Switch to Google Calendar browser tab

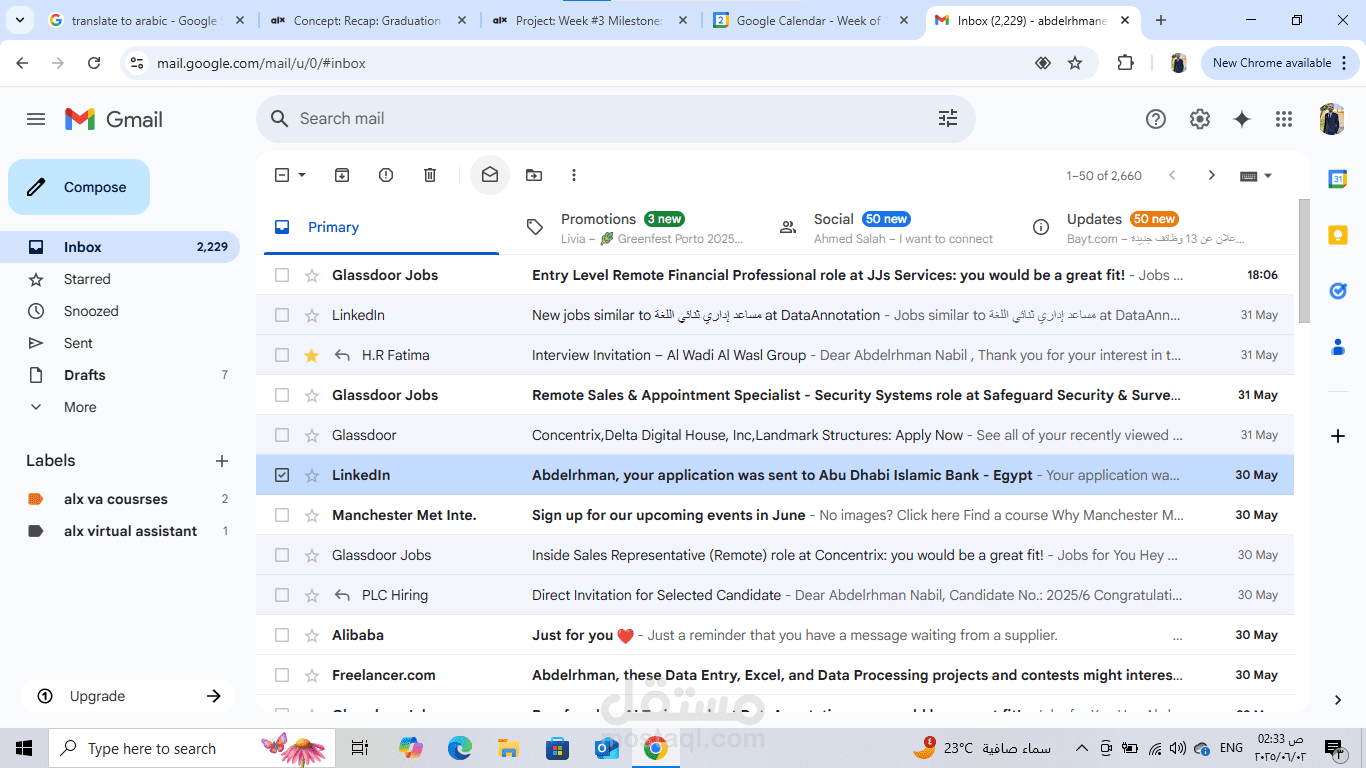click(810, 20)
